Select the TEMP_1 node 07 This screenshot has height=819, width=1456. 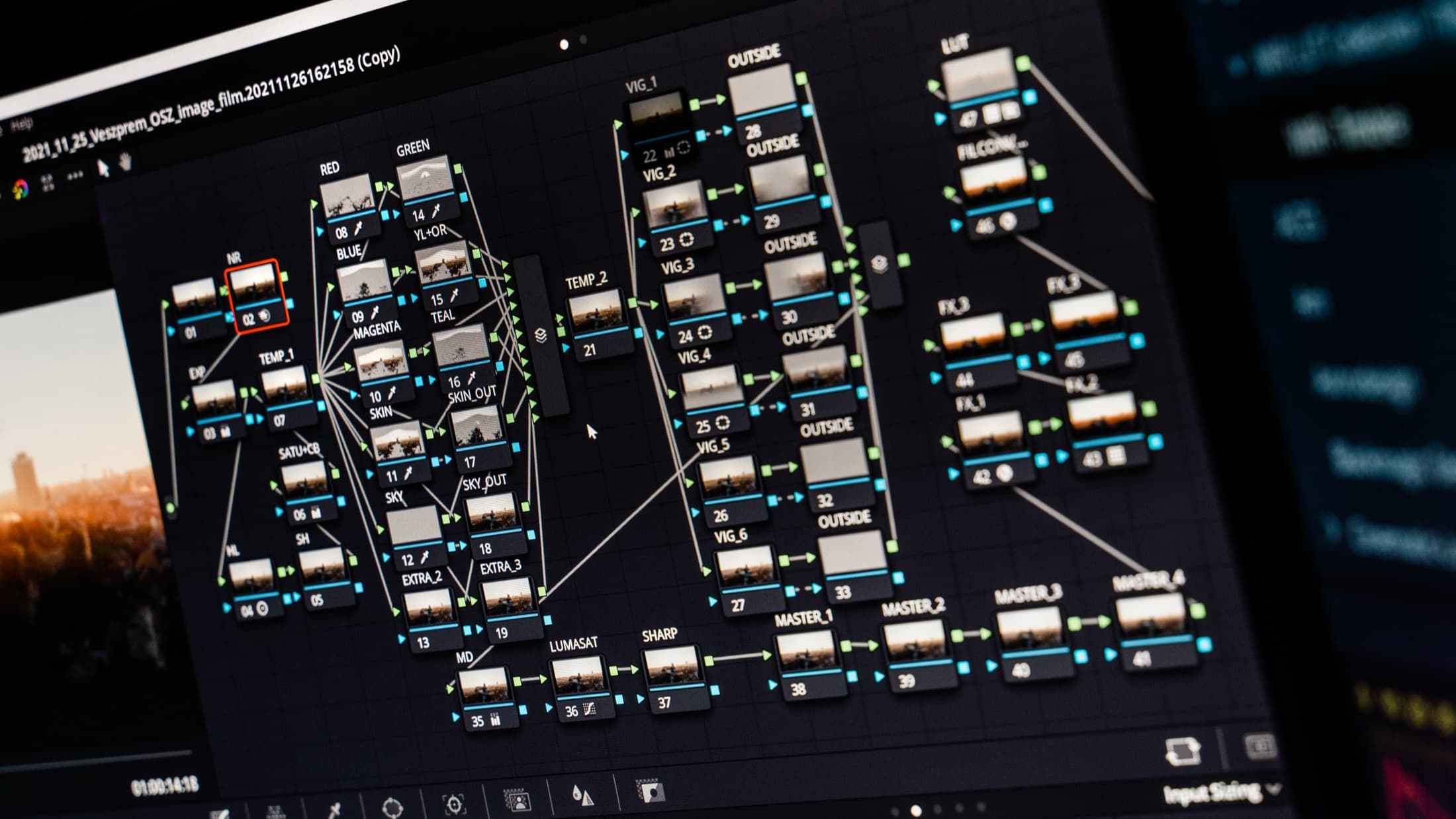(288, 398)
